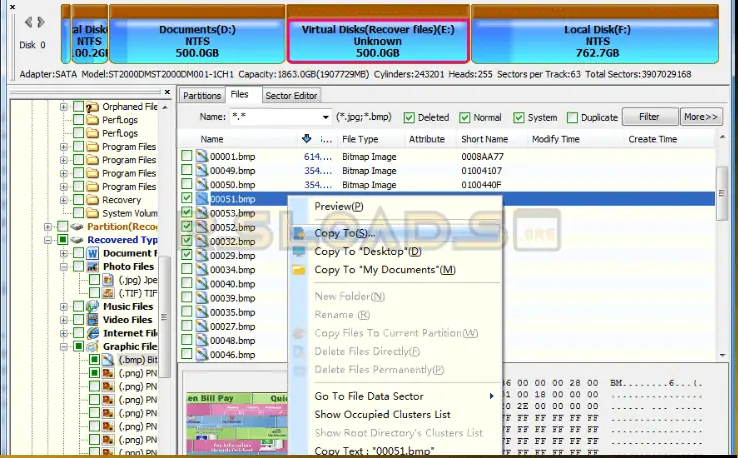Open the Name filter dropdown

pyautogui.click(x=325, y=117)
